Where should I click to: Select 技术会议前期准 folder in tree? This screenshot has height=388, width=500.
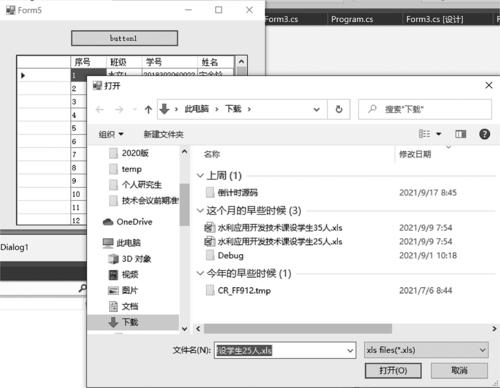point(144,200)
